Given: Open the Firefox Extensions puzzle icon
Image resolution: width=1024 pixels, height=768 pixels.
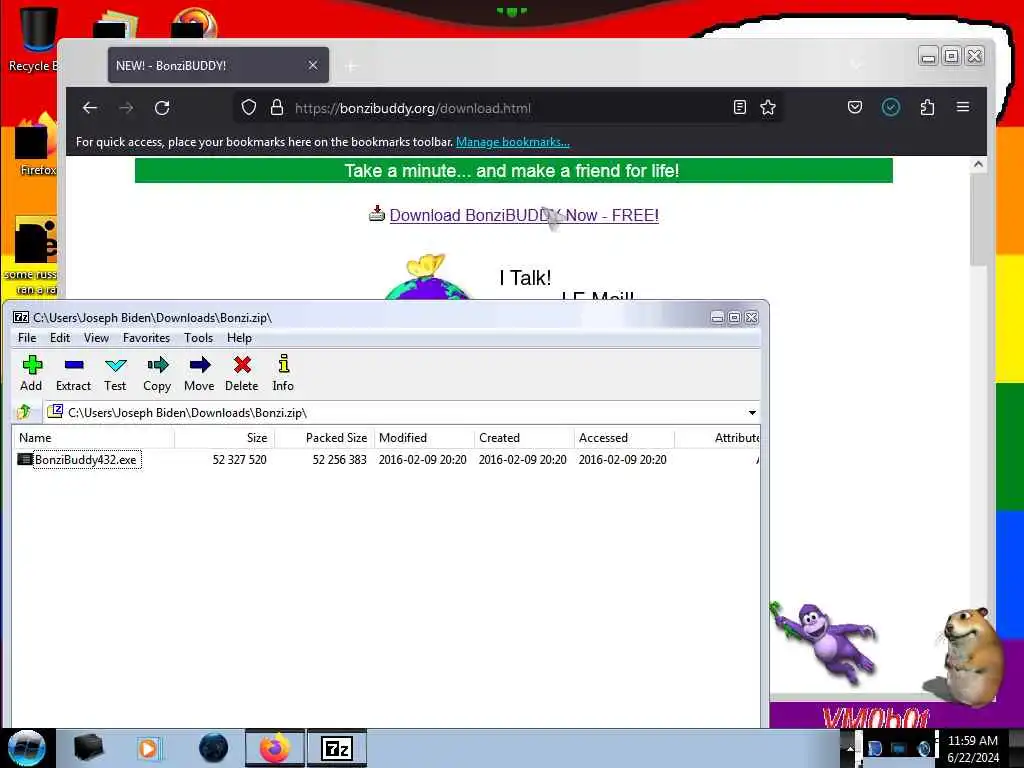Looking at the screenshot, I should [927, 107].
